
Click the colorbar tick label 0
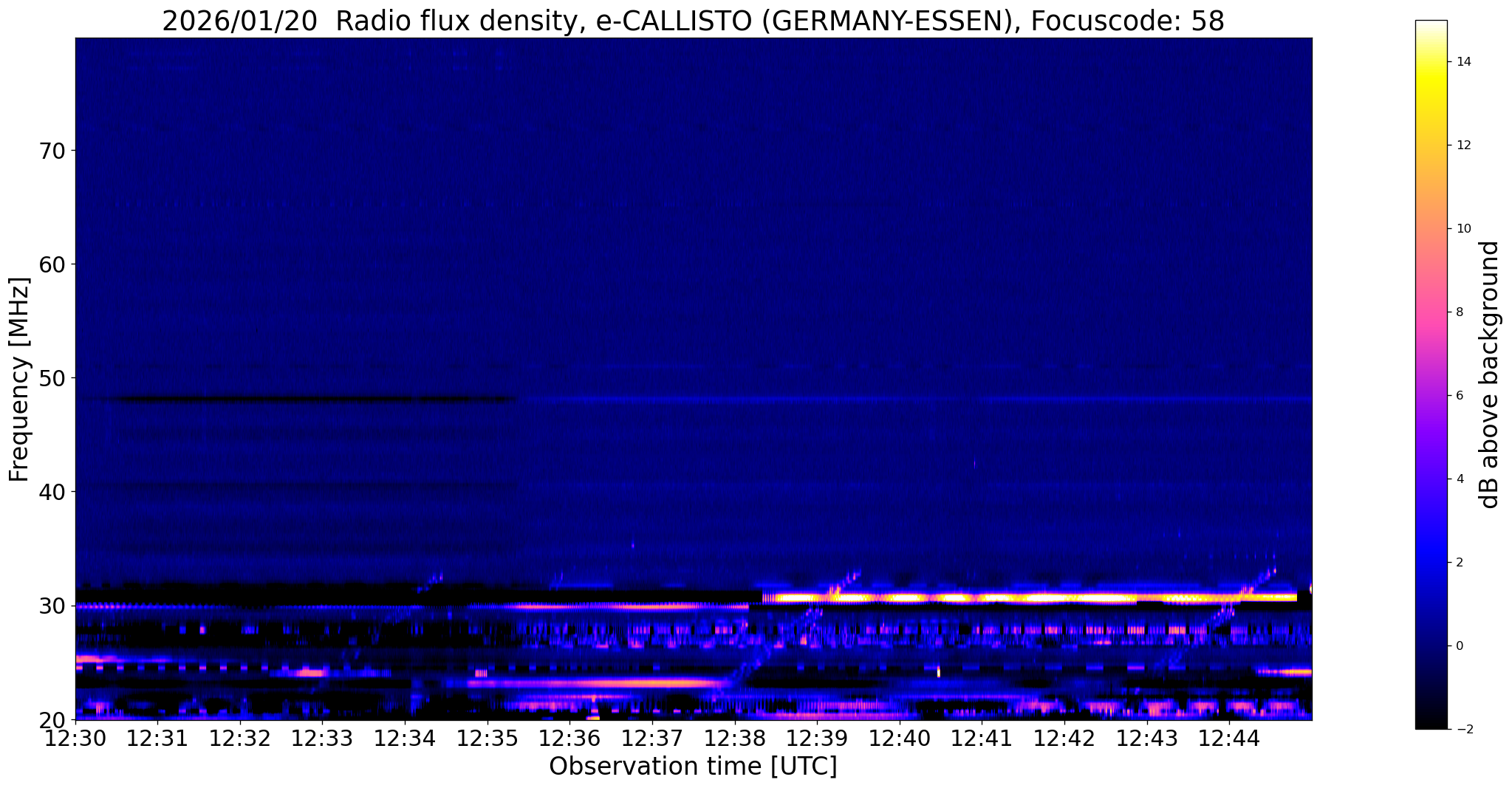point(1459,645)
